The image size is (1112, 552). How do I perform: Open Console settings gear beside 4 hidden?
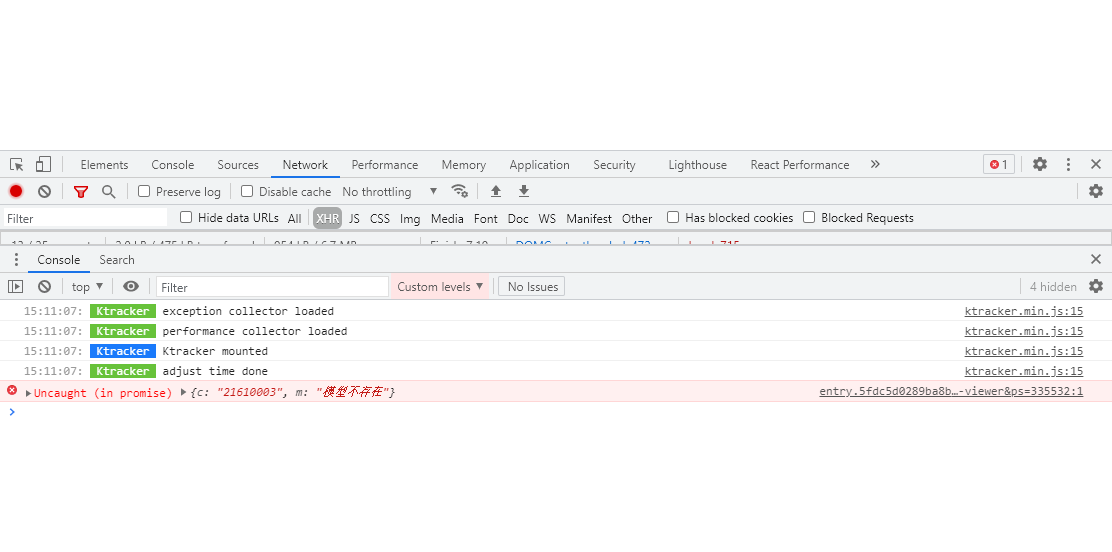[x=1096, y=287]
